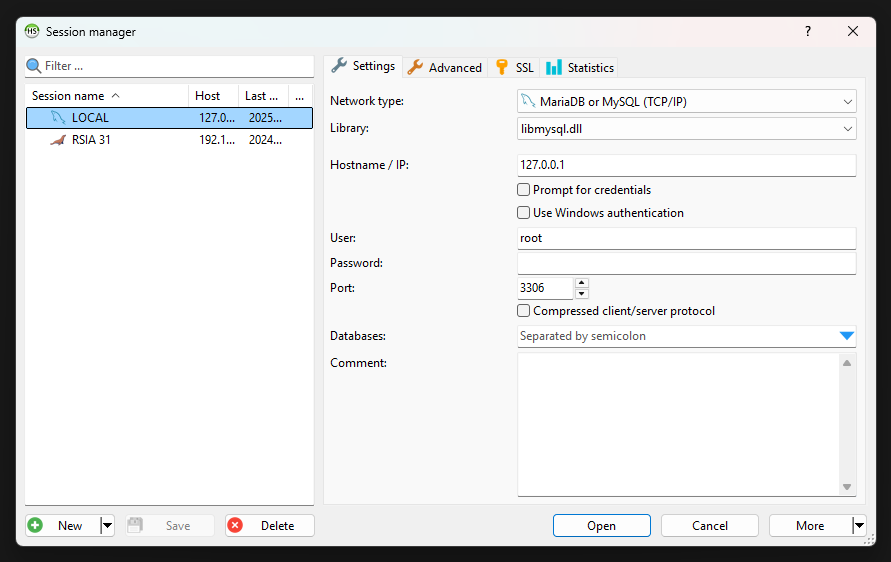Select the LOCAL session name

(90, 118)
